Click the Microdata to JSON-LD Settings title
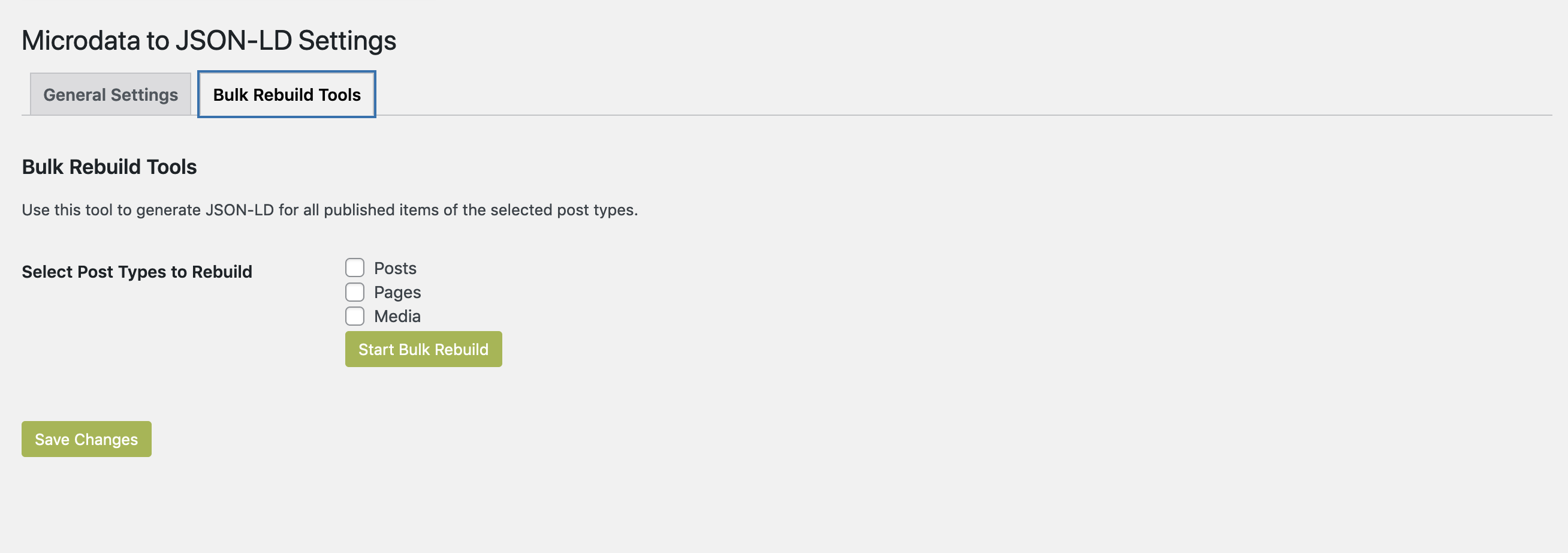This screenshot has width=1568, height=553. coord(209,41)
